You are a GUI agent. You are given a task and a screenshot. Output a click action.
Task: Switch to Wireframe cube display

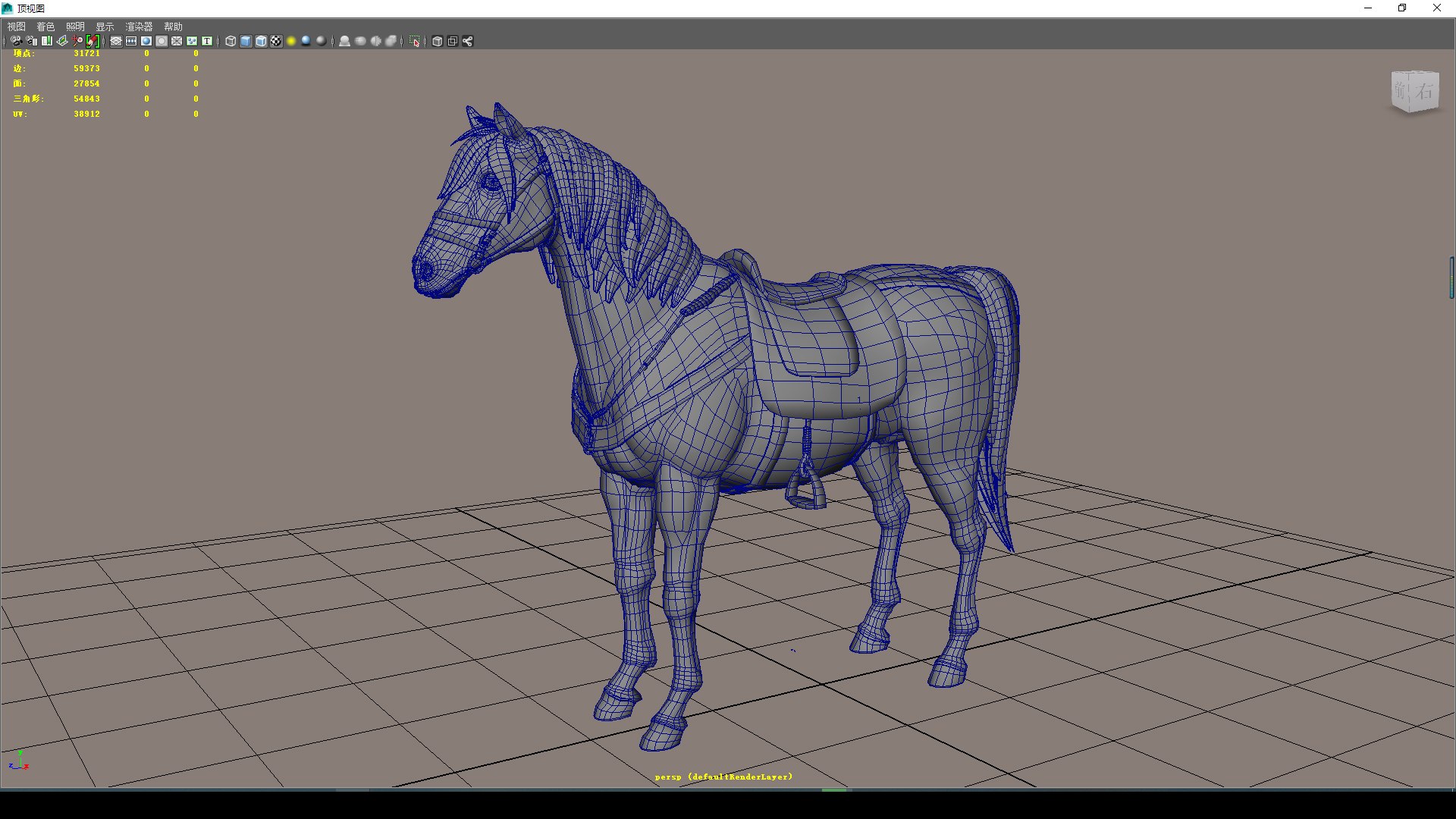click(231, 41)
